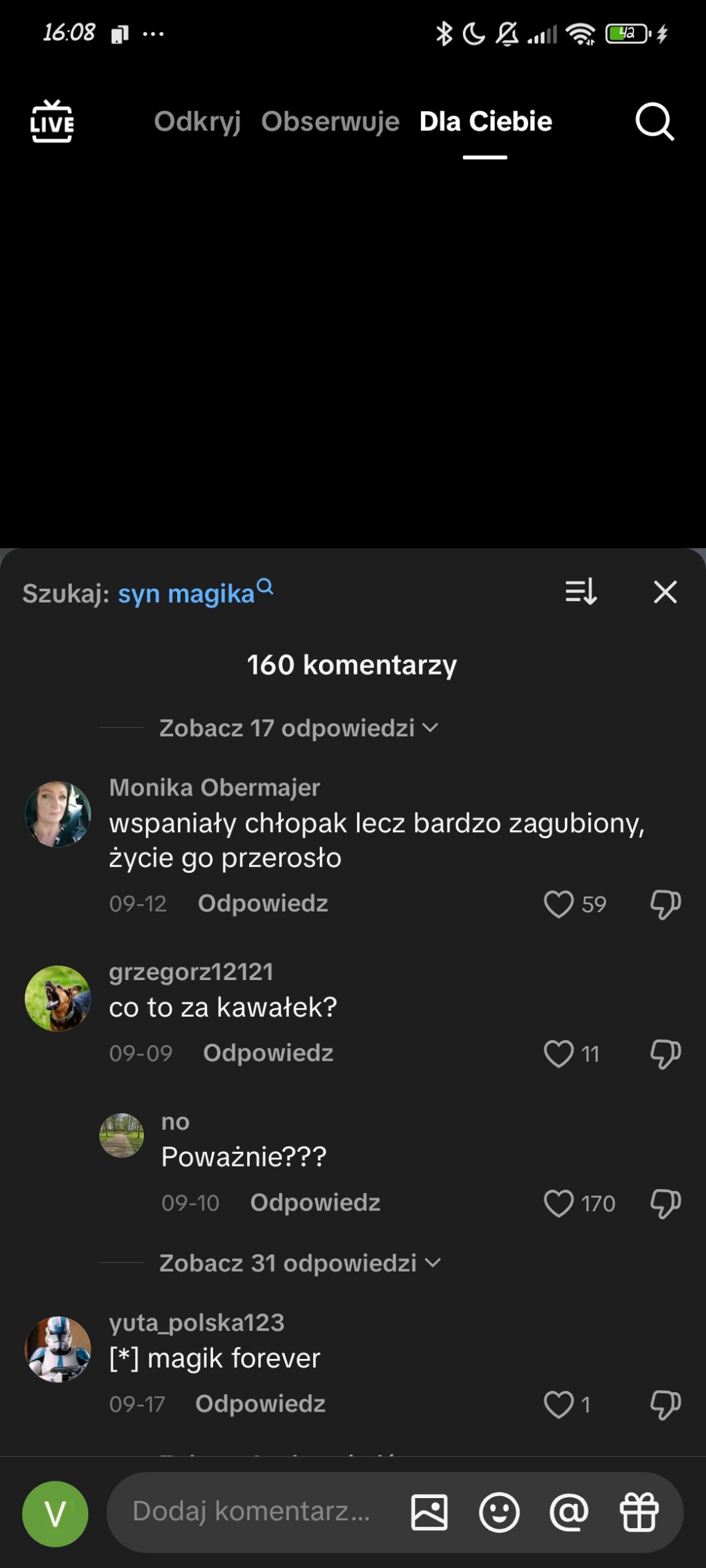This screenshot has height=1568, width=706.
Task: Dislike grzegorz12121's comment
Action: [665, 1054]
